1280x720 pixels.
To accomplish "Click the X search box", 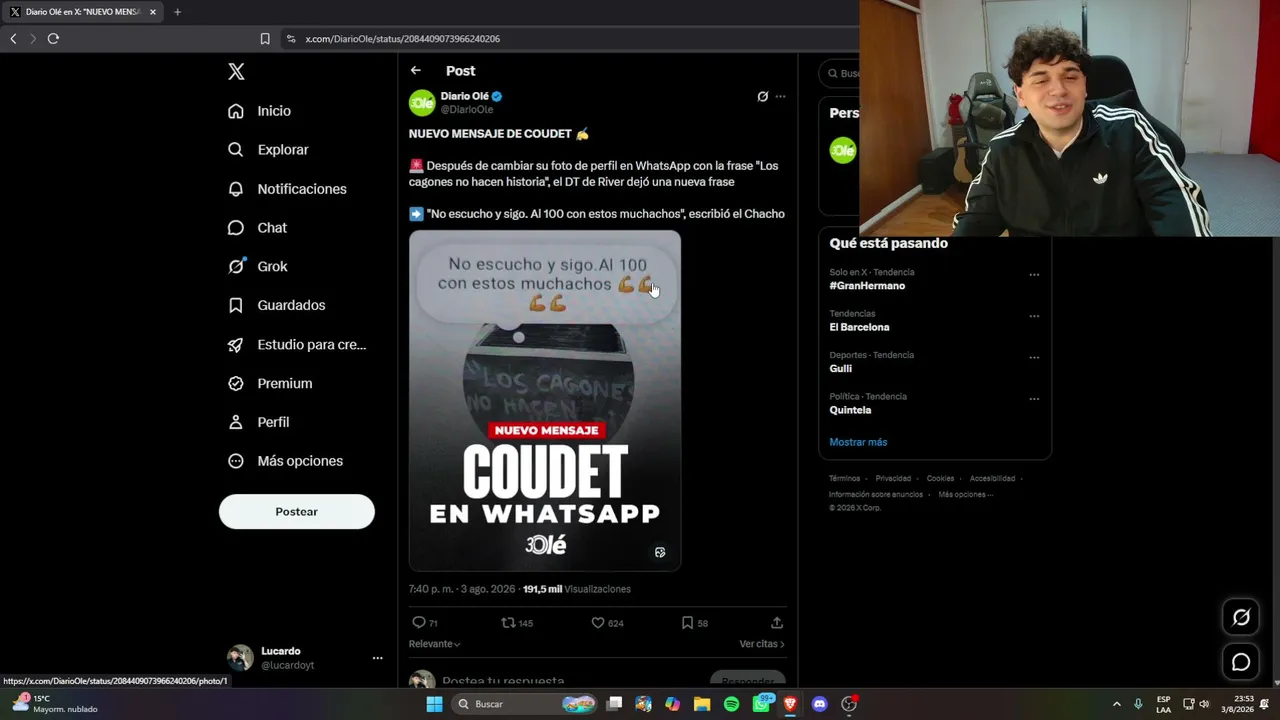I will [x=839, y=73].
